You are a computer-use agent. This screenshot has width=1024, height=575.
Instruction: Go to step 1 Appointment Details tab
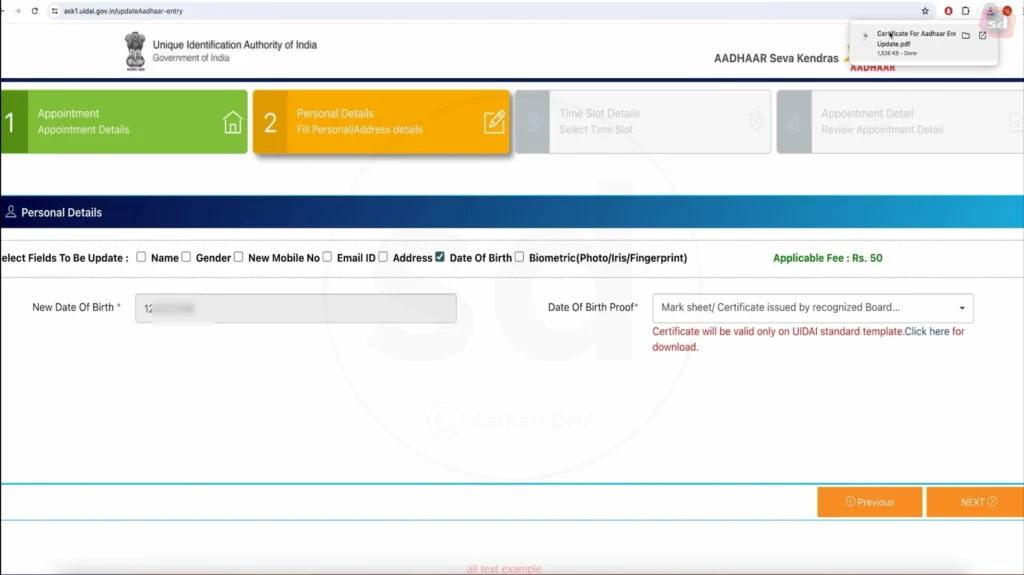point(124,121)
